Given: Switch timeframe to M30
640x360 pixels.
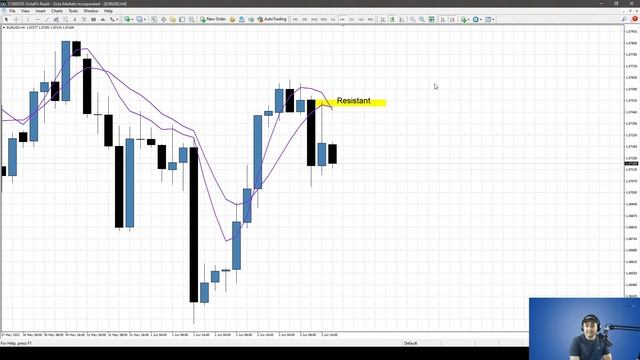Looking at the screenshot, I should coord(324,19).
